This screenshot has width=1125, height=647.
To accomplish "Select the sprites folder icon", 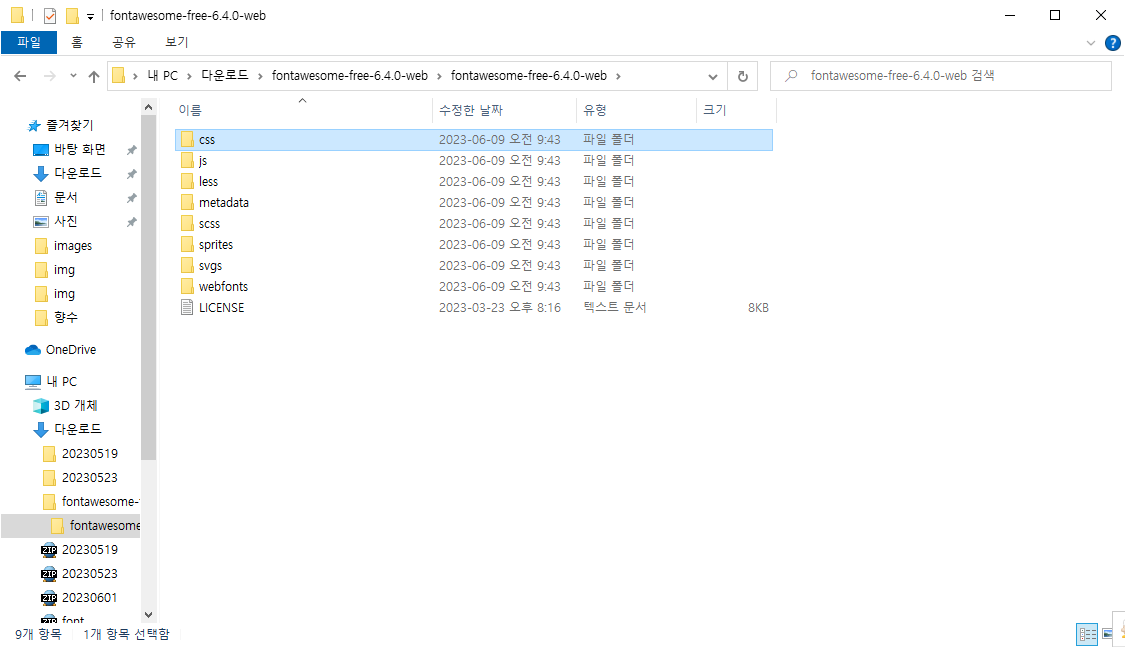I will 187,244.
